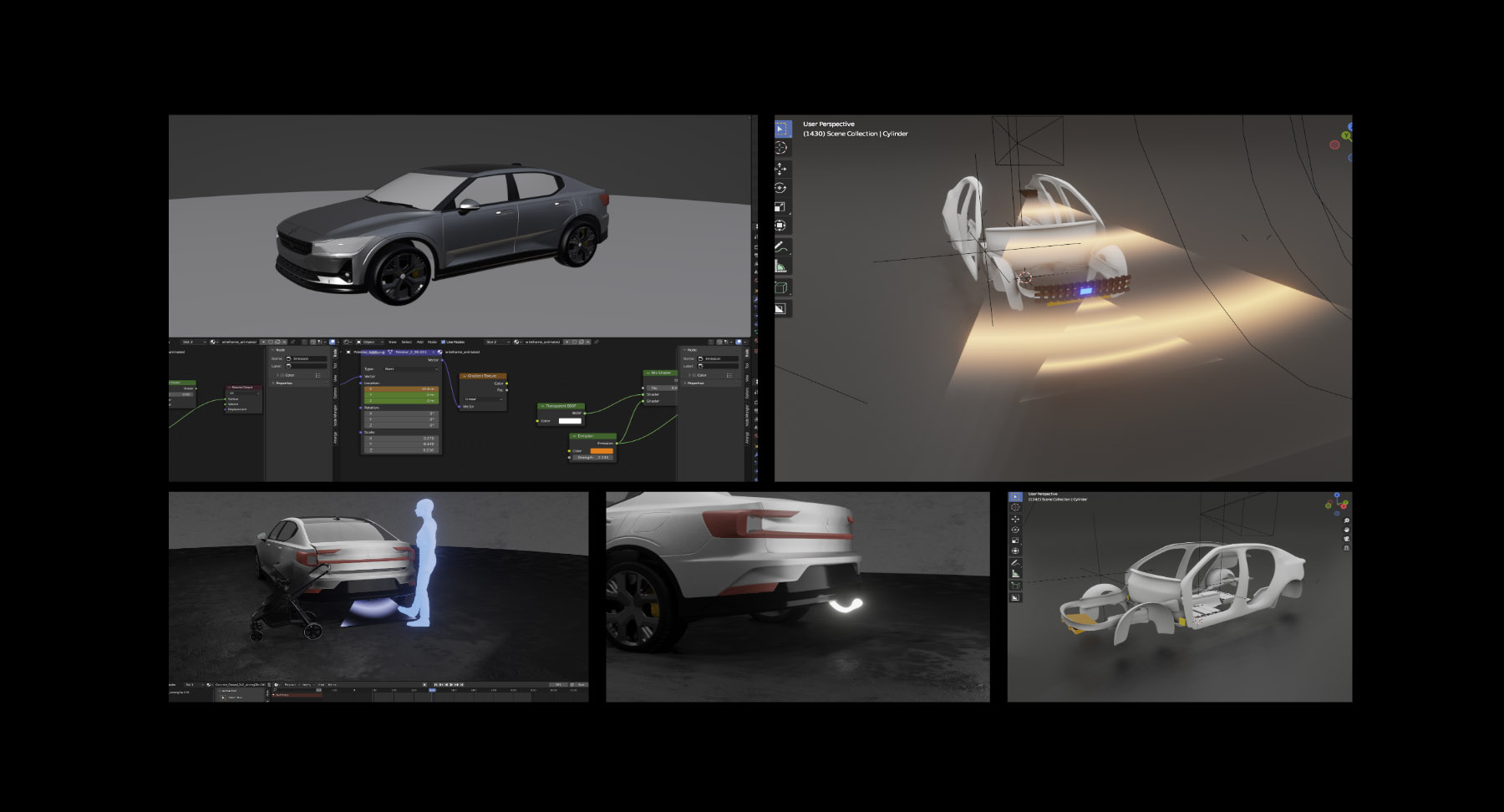The image size is (1504, 812).
Task: Select the Select Box tool in bottom-right viewport
Action: [1015, 497]
